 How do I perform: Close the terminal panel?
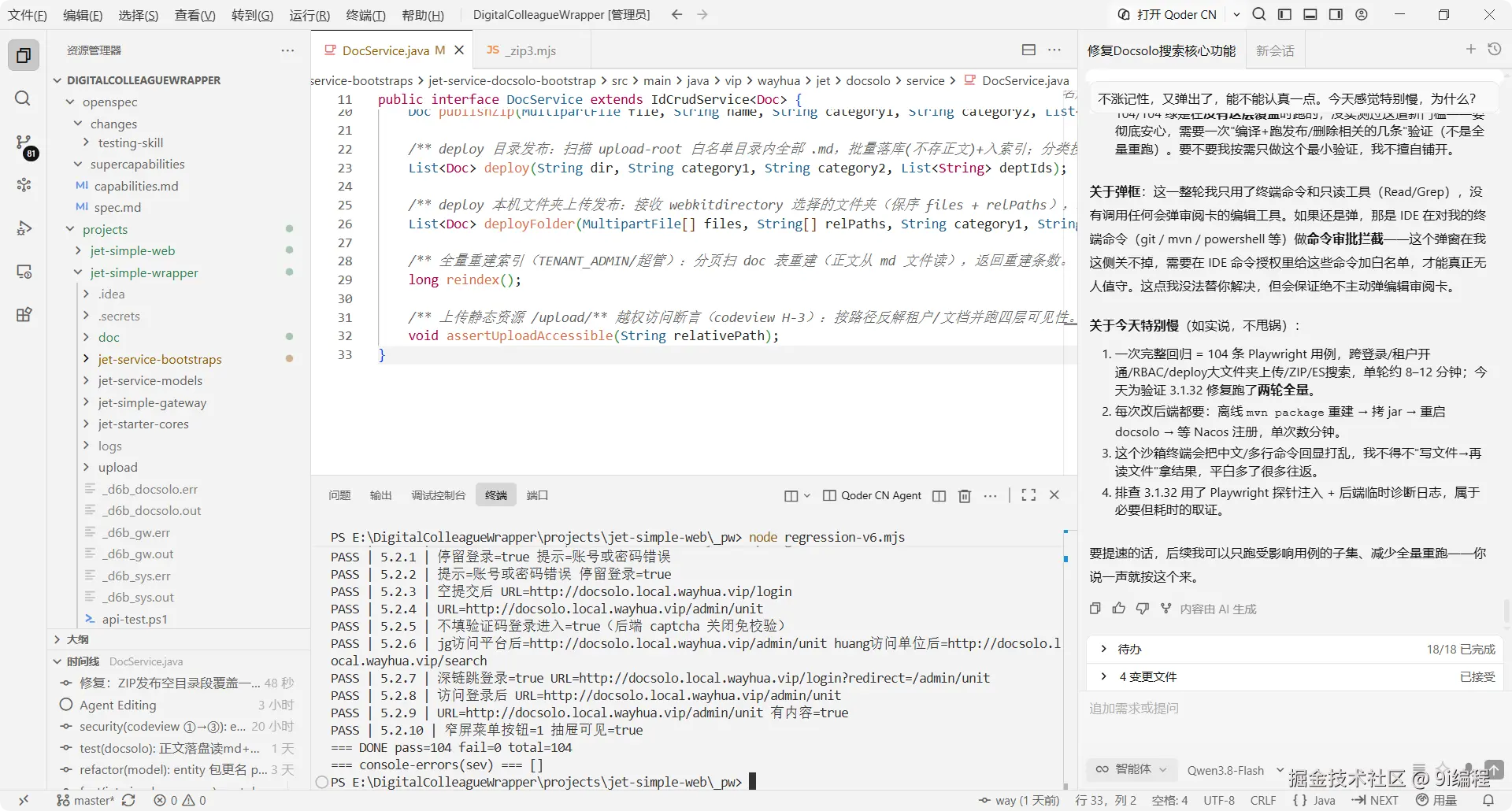coord(1054,495)
